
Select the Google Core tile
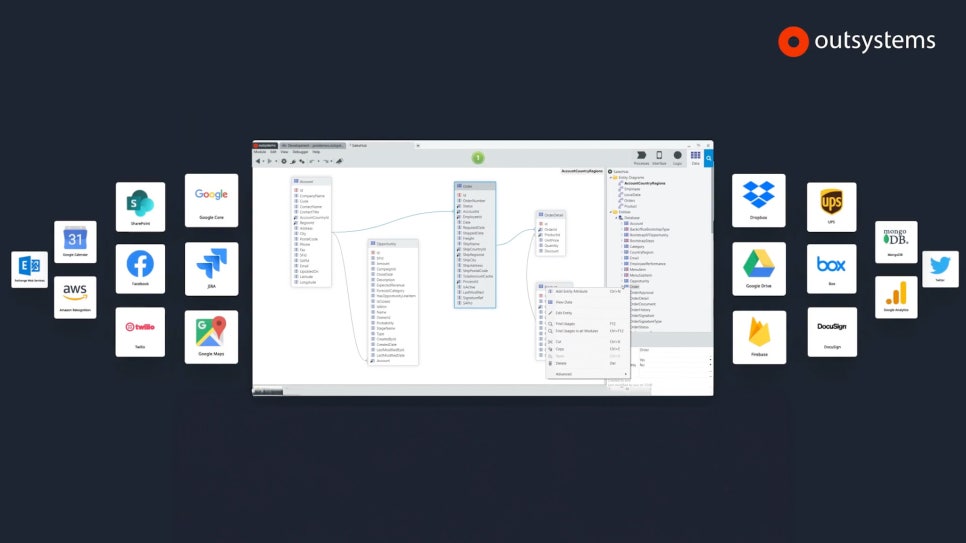pos(211,200)
